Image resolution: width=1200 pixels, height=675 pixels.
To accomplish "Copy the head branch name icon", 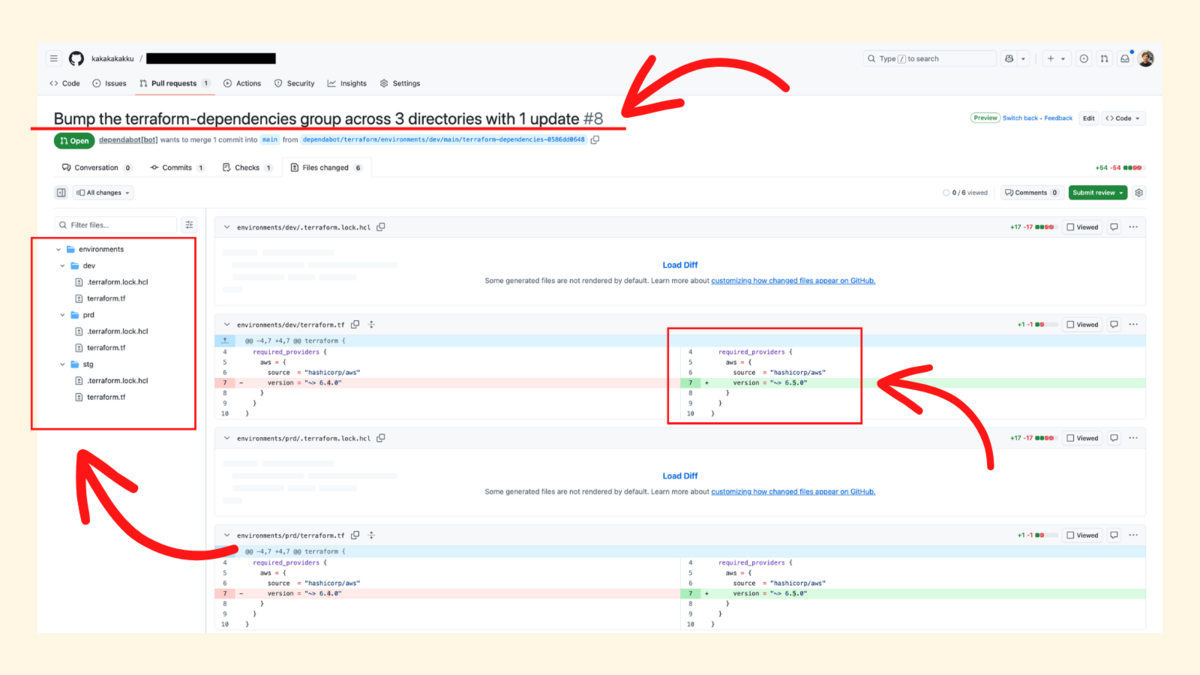I will [x=595, y=140].
